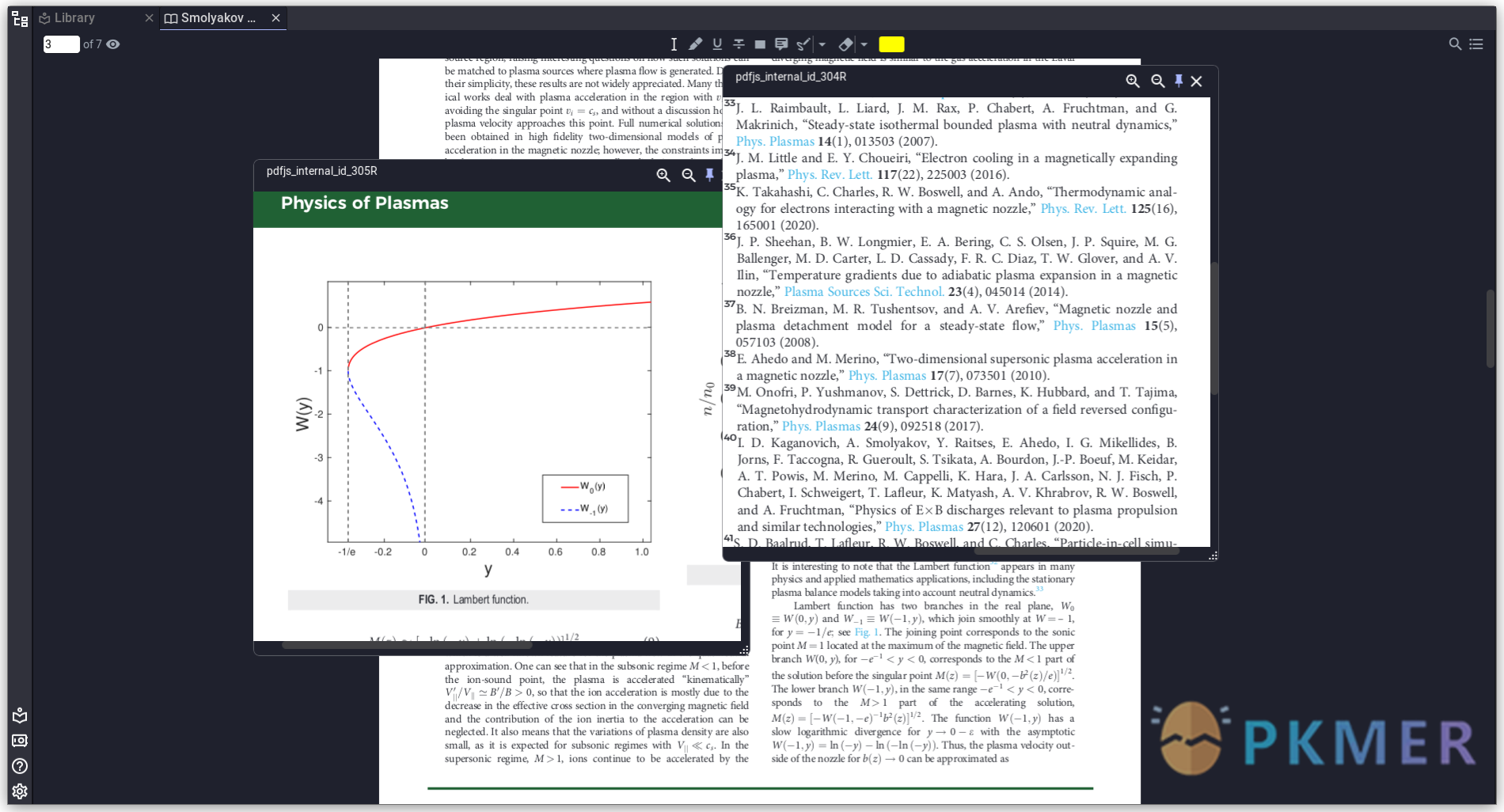Screen dimensions: 1504x812
Task: Toggle pin on pdfjs_internal_id_304R popup
Action: (1179, 81)
